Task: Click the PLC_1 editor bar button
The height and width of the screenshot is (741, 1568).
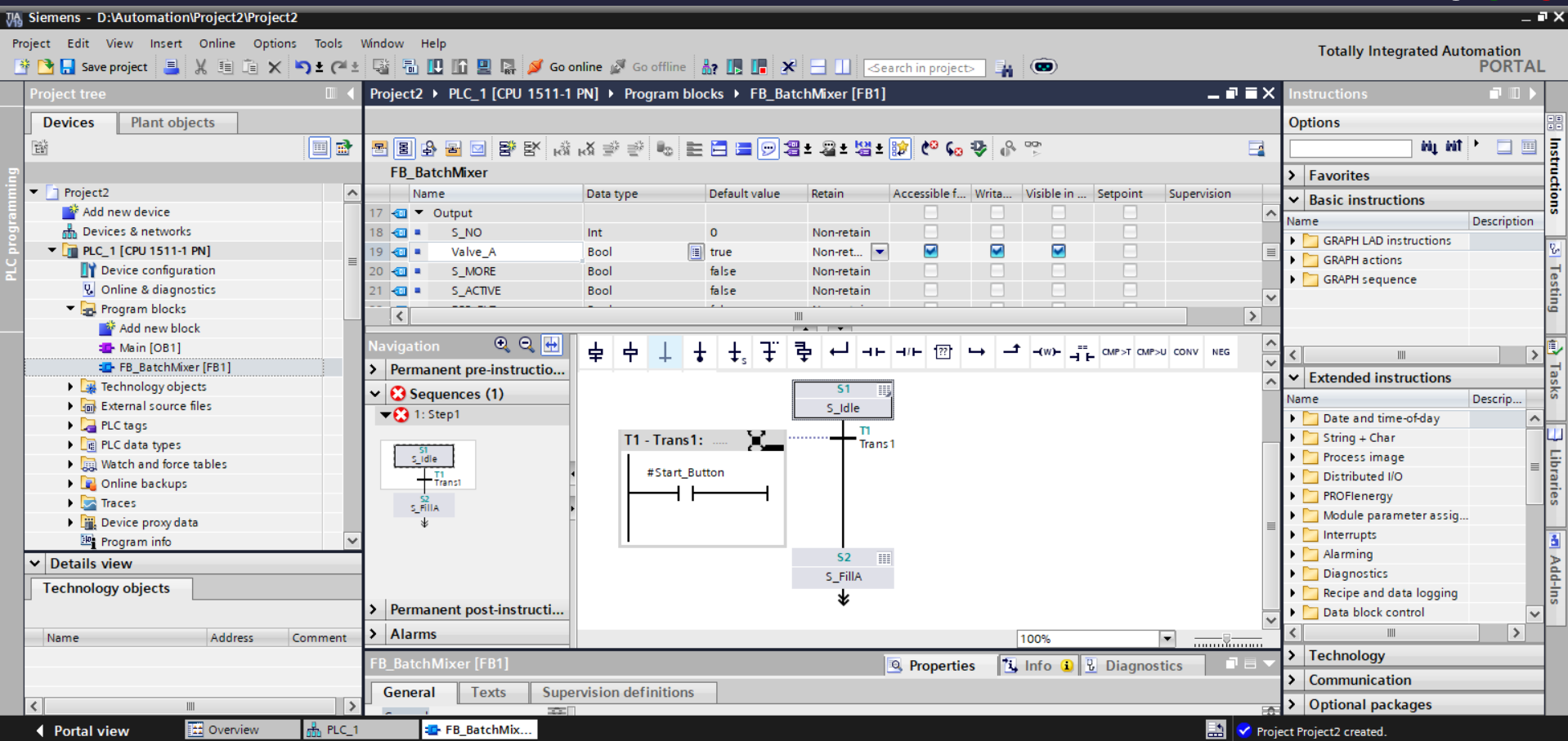Action: click(x=360, y=730)
